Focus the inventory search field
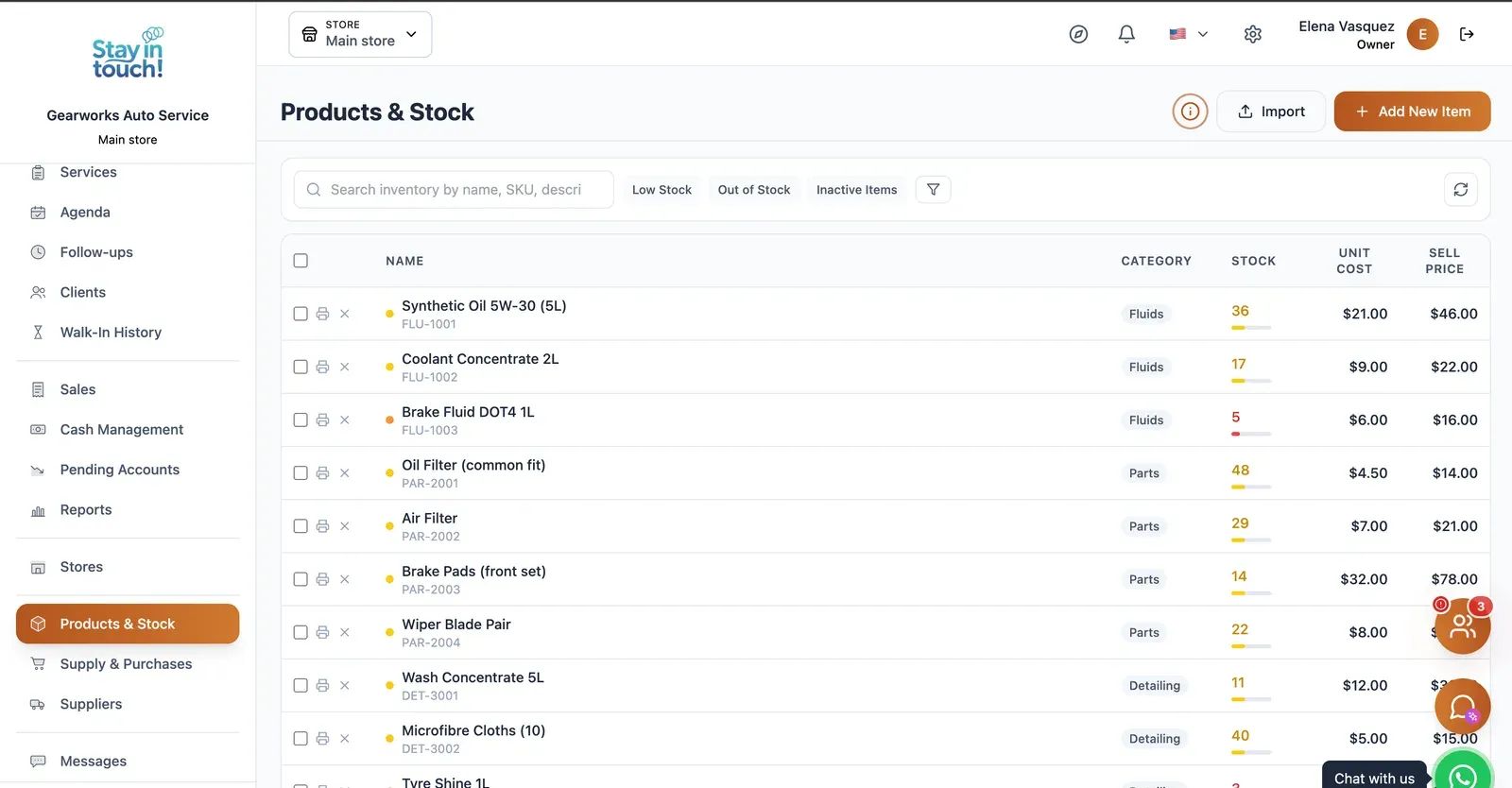The height and width of the screenshot is (788, 1512). coord(454,190)
